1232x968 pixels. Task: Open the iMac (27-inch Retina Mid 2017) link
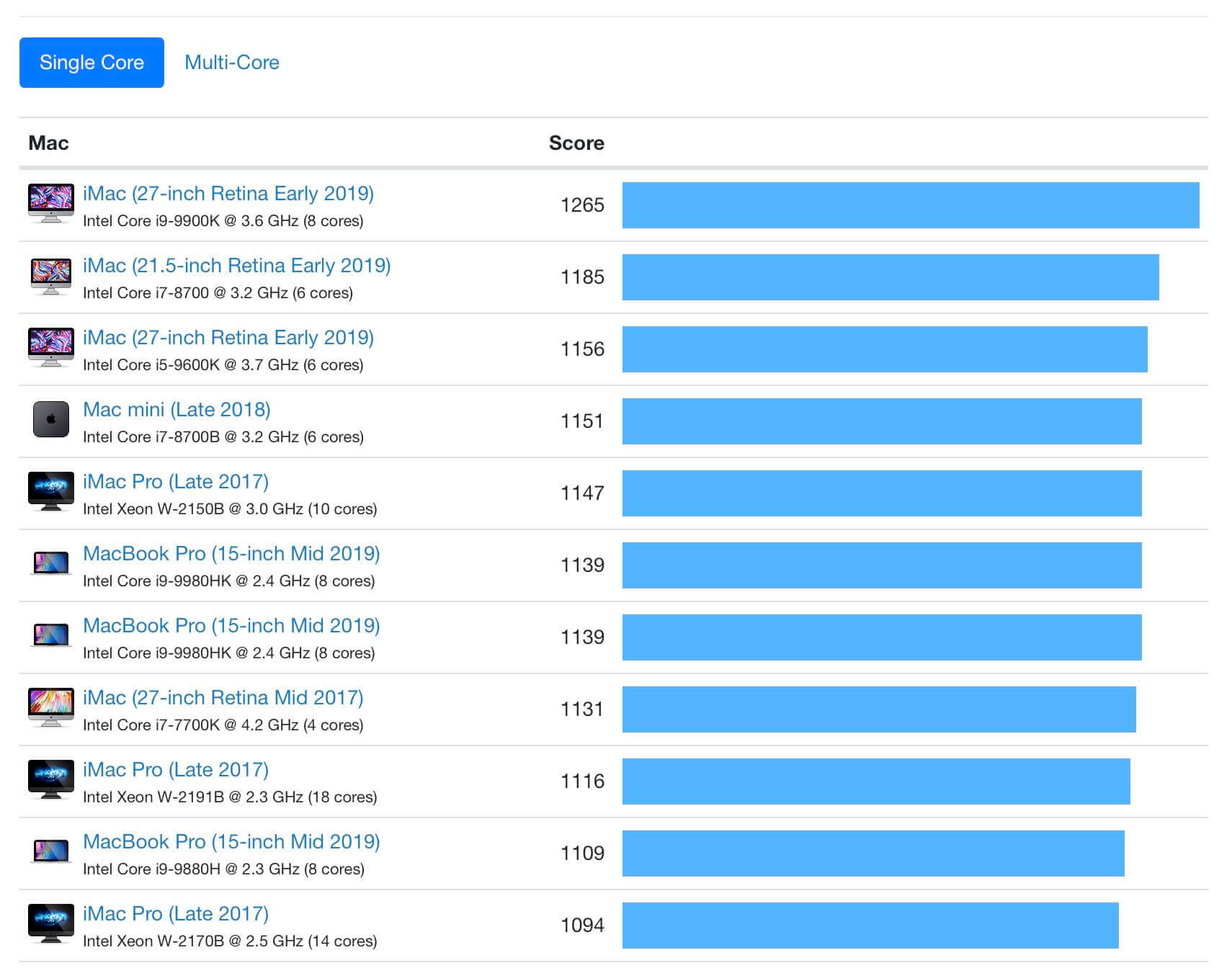click(x=223, y=698)
